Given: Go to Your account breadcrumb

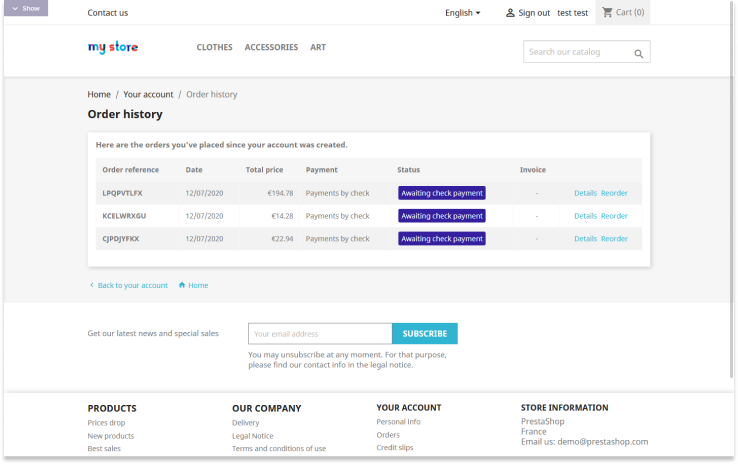Looking at the screenshot, I should (x=148, y=94).
